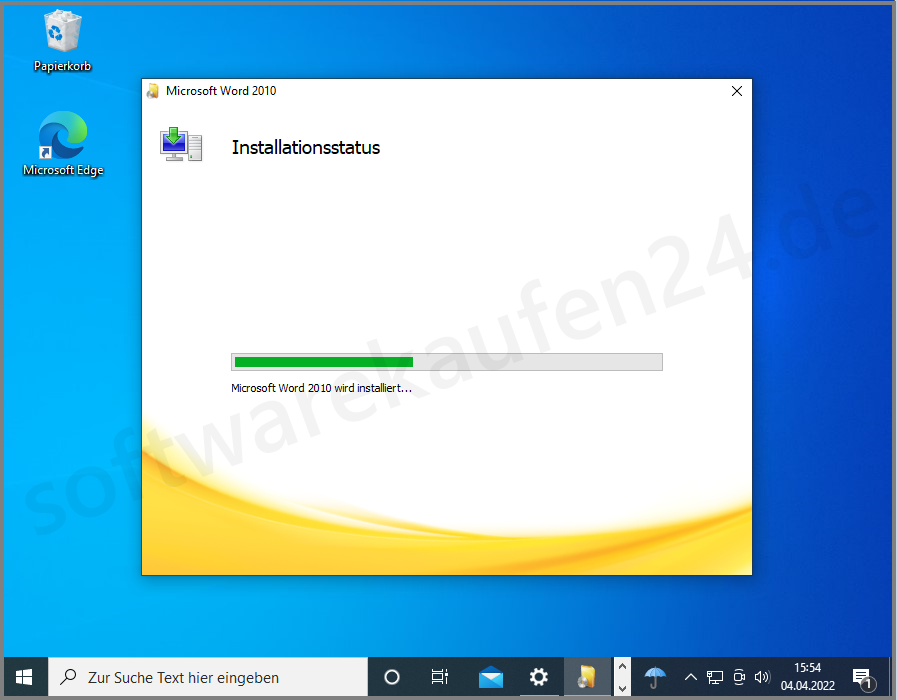The height and width of the screenshot is (700, 897).
Task: Click the Office setup icon in the title bar
Action: [x=153, y=91]
